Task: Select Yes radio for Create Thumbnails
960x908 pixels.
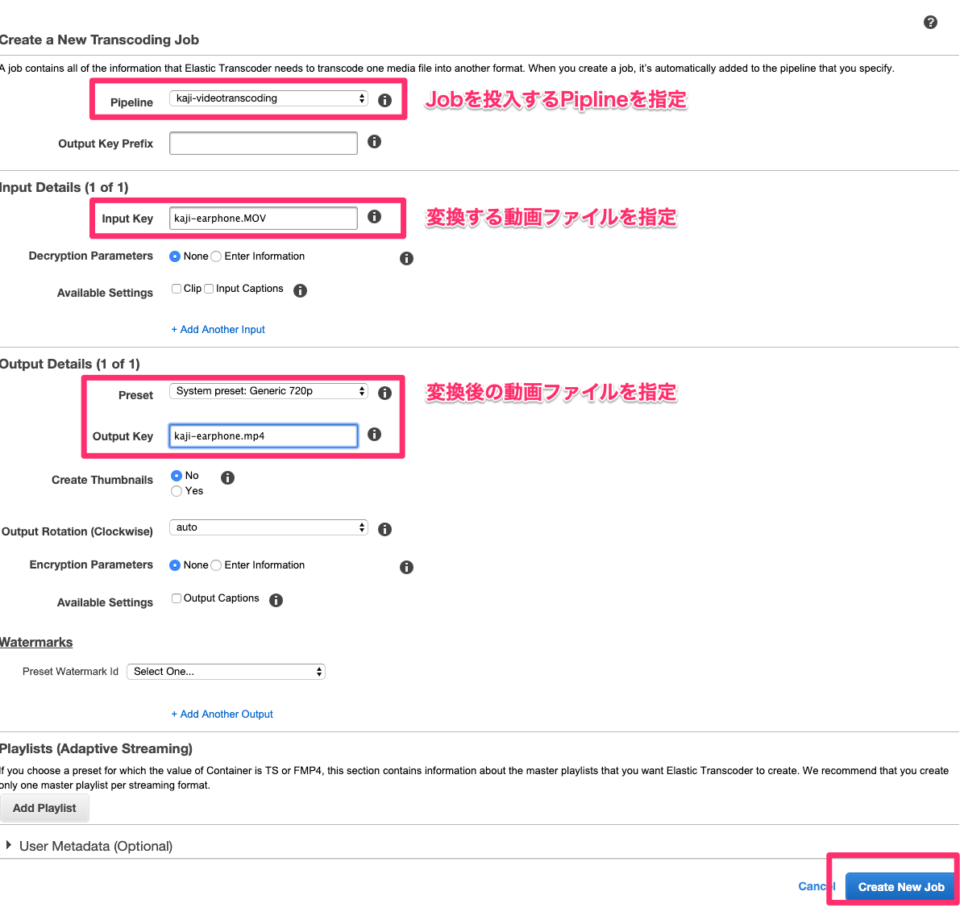Action: (176, 491)
